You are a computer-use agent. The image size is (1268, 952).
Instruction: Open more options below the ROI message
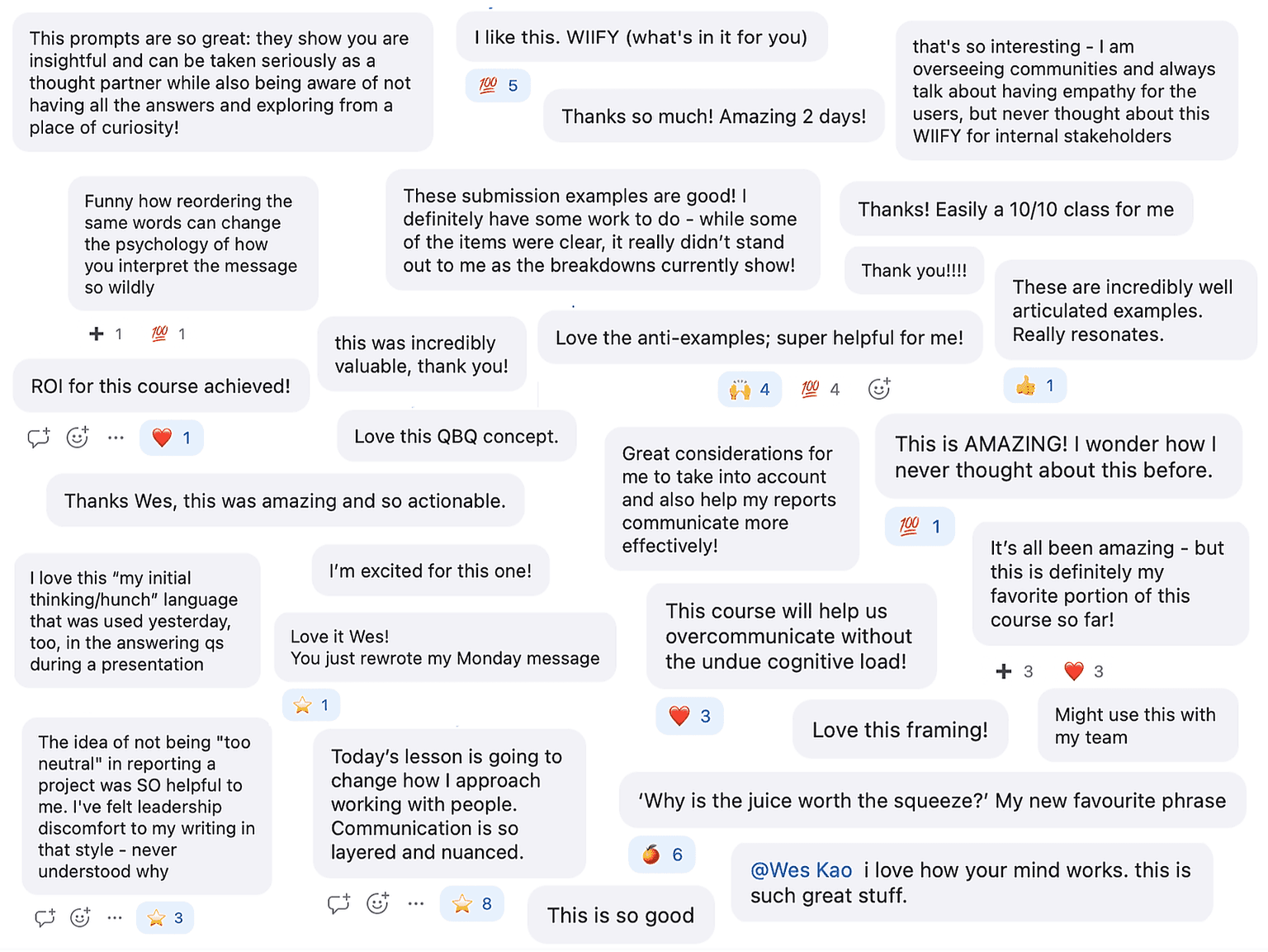click(x=116, y=438)
